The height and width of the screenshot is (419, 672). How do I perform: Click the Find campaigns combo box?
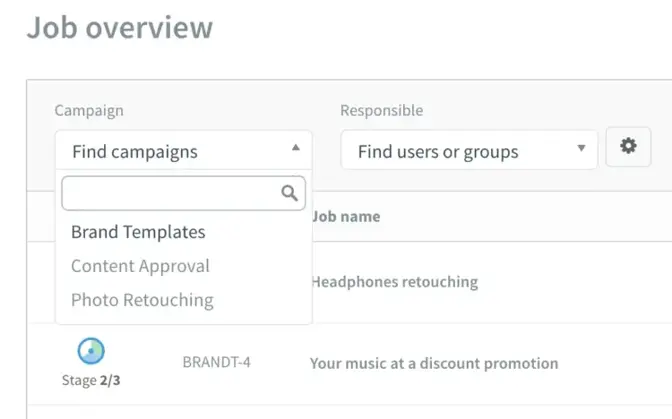[170, 151]
